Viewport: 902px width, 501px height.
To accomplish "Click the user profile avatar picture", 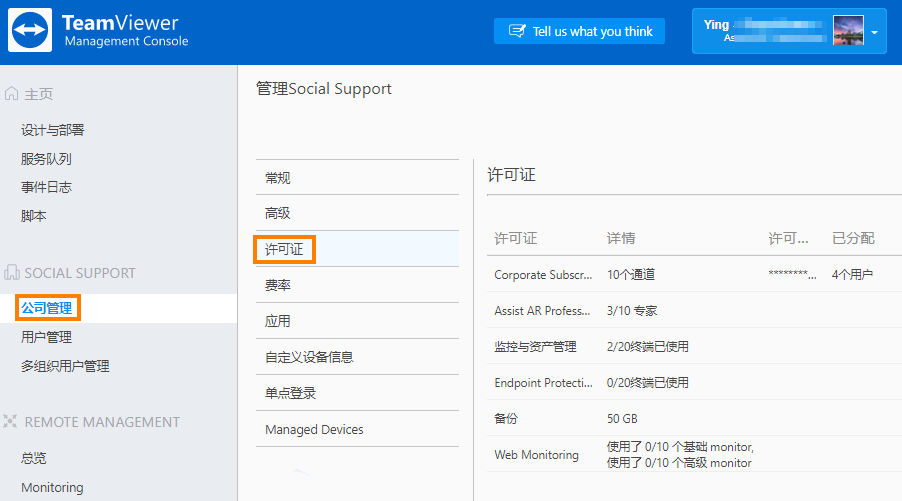I will click(x=848, y=30).
